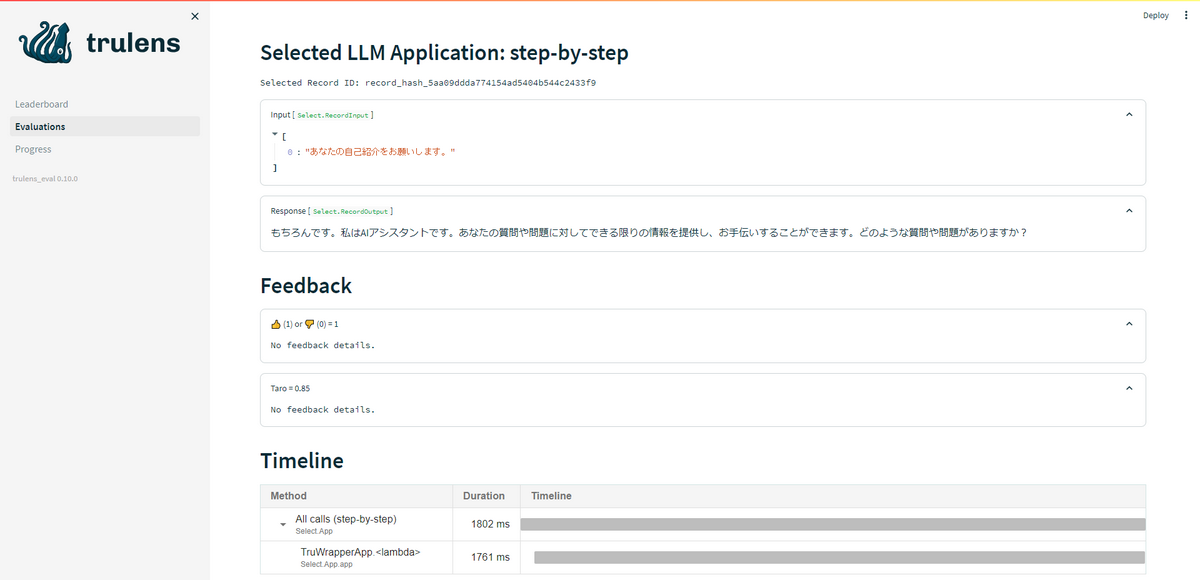Click the All calls timeline bar

coord(833,524)
